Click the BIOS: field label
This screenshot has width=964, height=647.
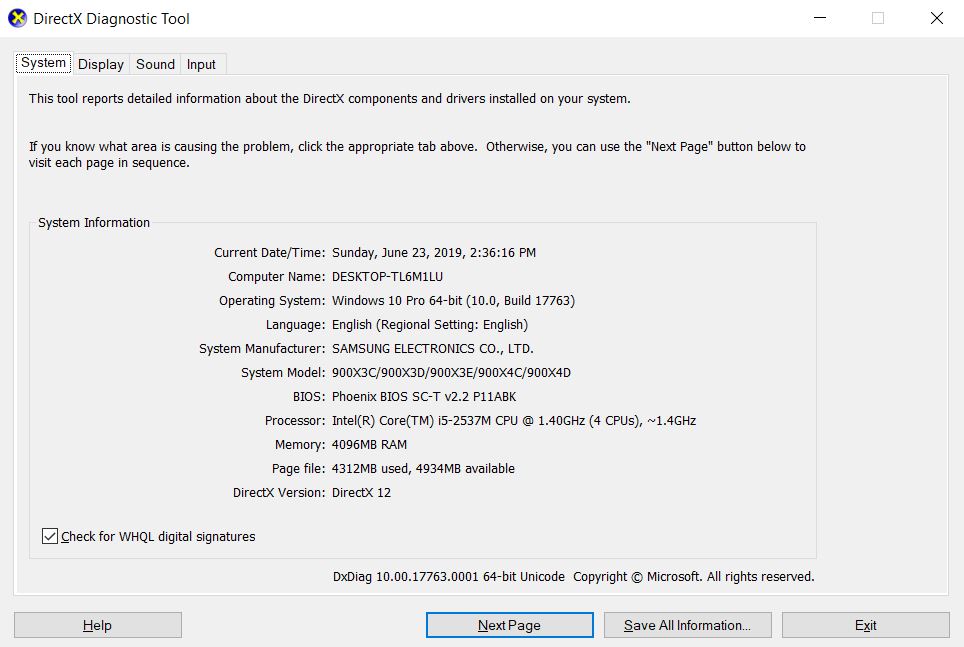[x=309, y=397]
